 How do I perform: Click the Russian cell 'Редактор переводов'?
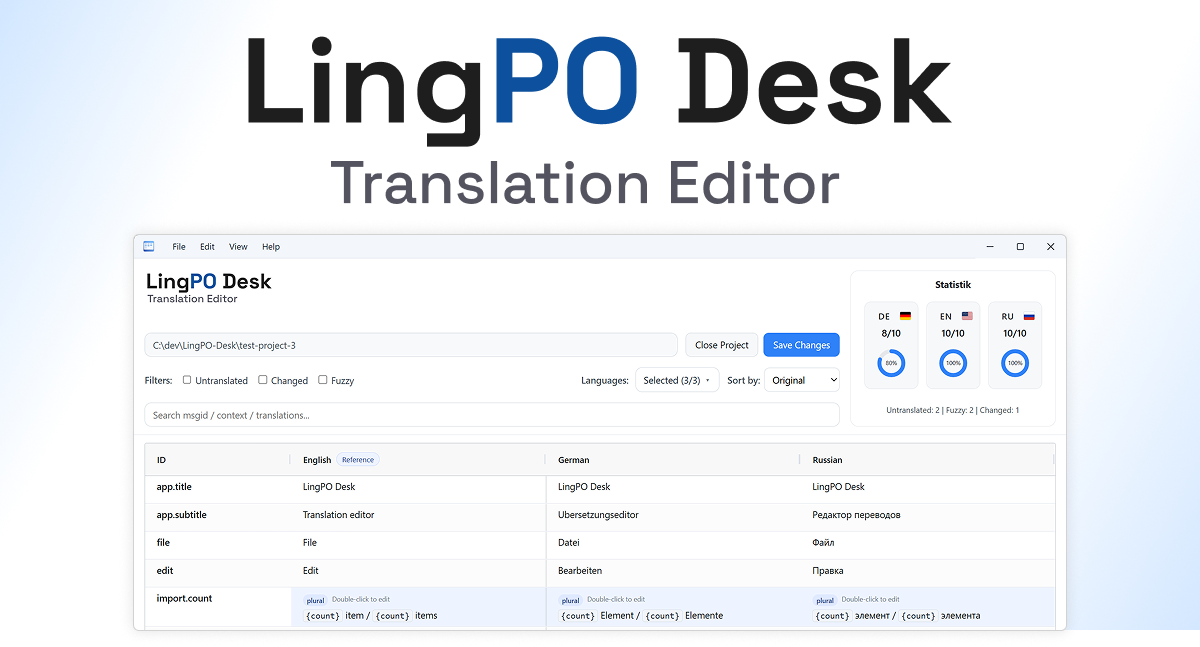[x=856, y=515]
